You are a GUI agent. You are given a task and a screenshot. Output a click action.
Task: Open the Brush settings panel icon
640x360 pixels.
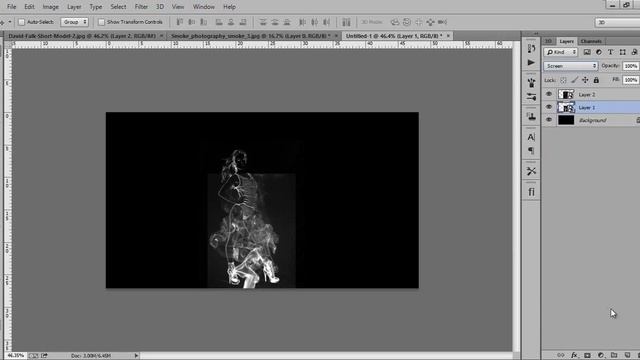531,97
